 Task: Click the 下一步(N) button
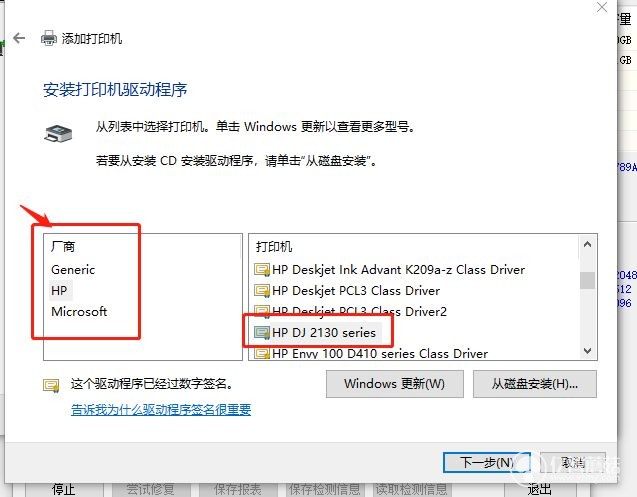tap(487, 462)
